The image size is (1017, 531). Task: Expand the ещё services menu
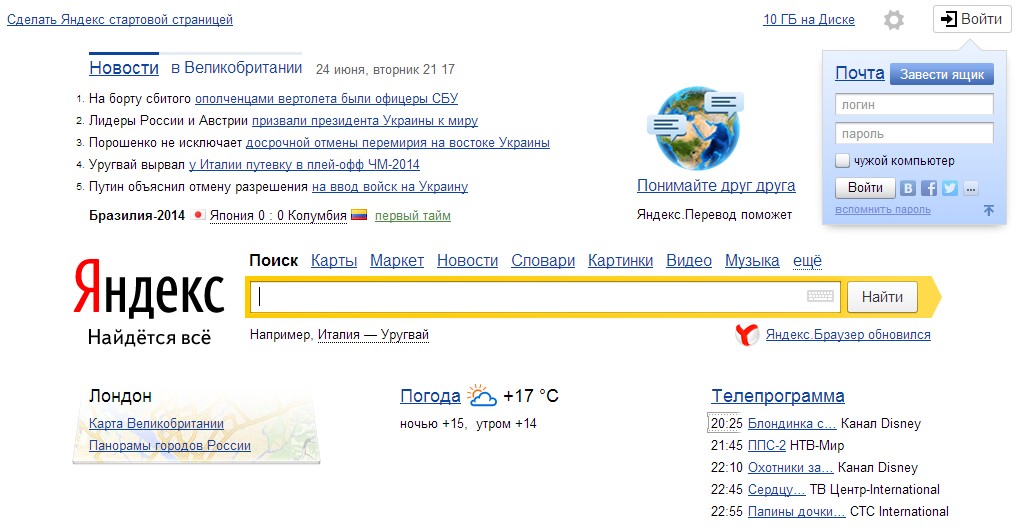808,261
